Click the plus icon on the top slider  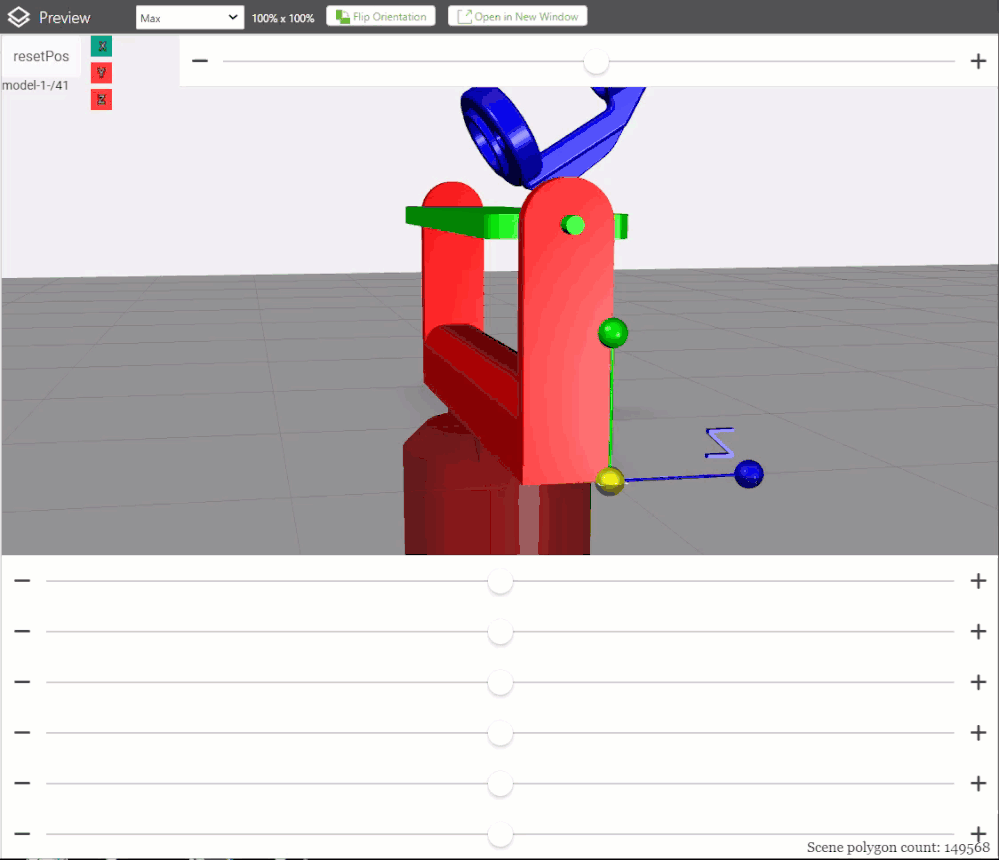(x=978, y=61)
